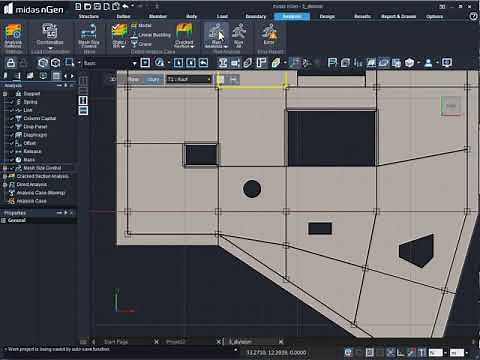This screenshot has height=360, width=480.
Task: Select the Modal analysis case
Action: coord(141,26)
